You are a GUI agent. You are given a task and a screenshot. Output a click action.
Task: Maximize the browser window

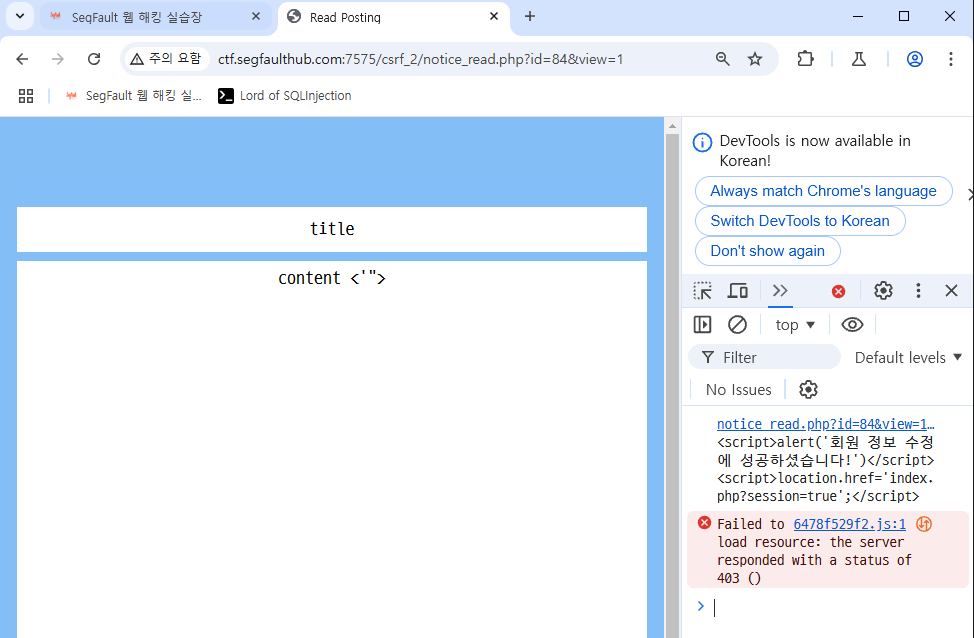[x=904, y=17]
